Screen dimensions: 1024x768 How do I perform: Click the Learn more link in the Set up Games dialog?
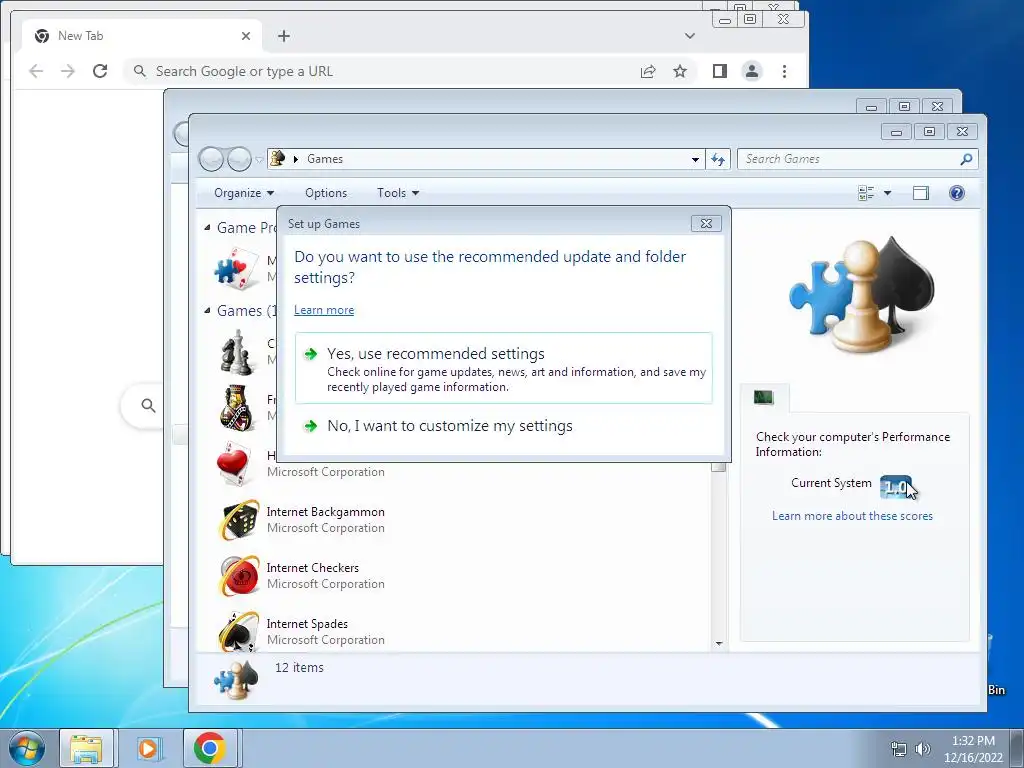click(x=324, y=310)
